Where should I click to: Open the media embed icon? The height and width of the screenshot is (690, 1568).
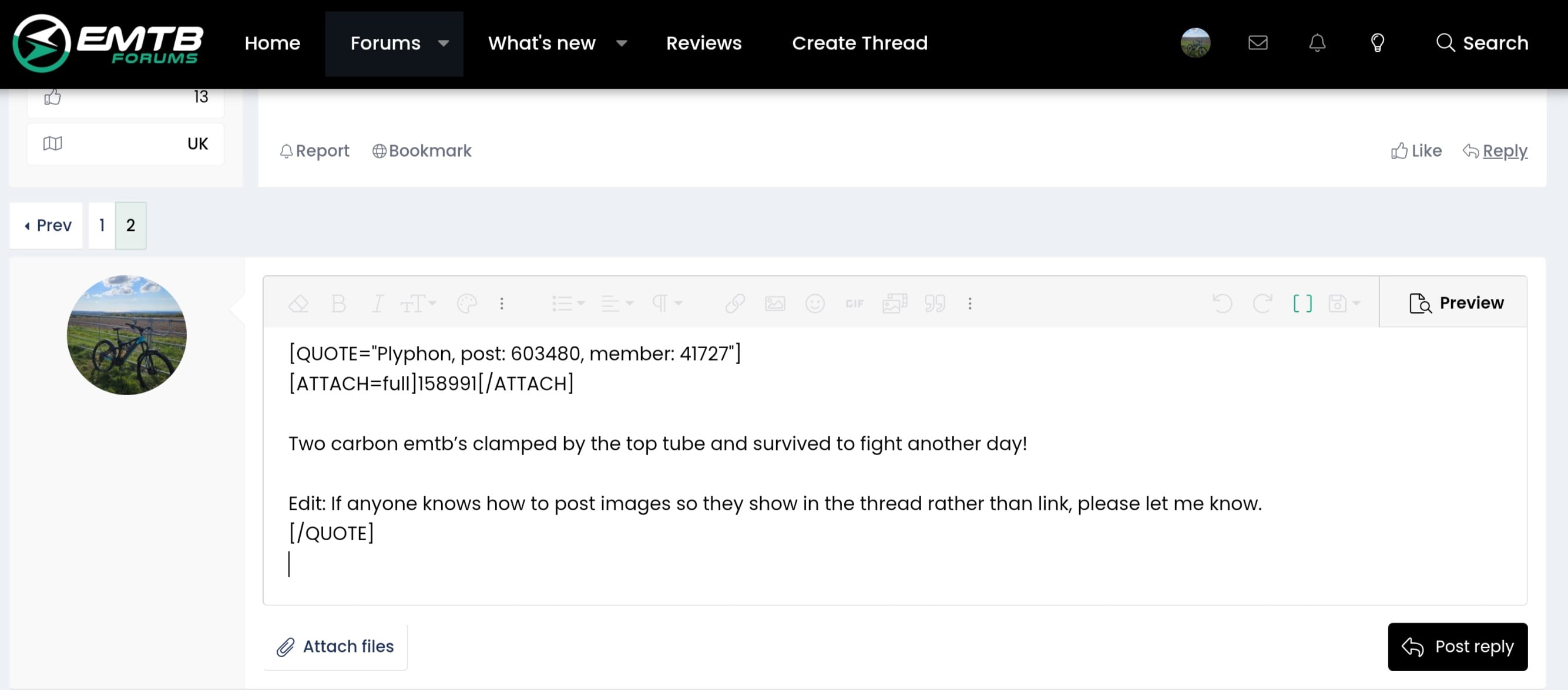point(895,303)
